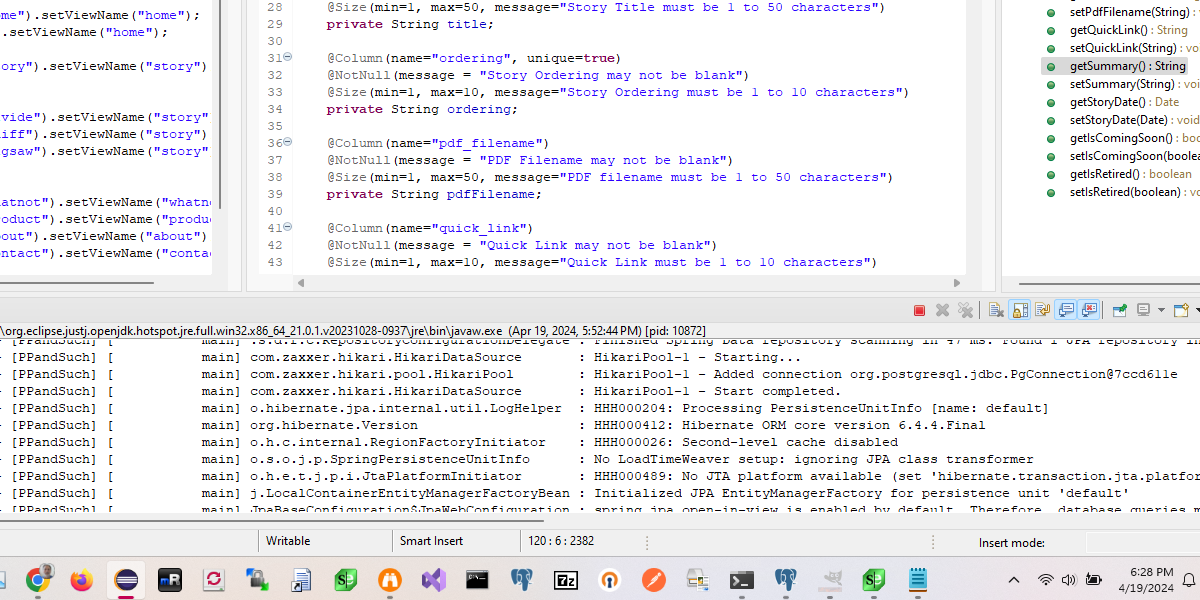Select getStoryDate() method in outline
1200x600 pixels.
point(1107,102)
